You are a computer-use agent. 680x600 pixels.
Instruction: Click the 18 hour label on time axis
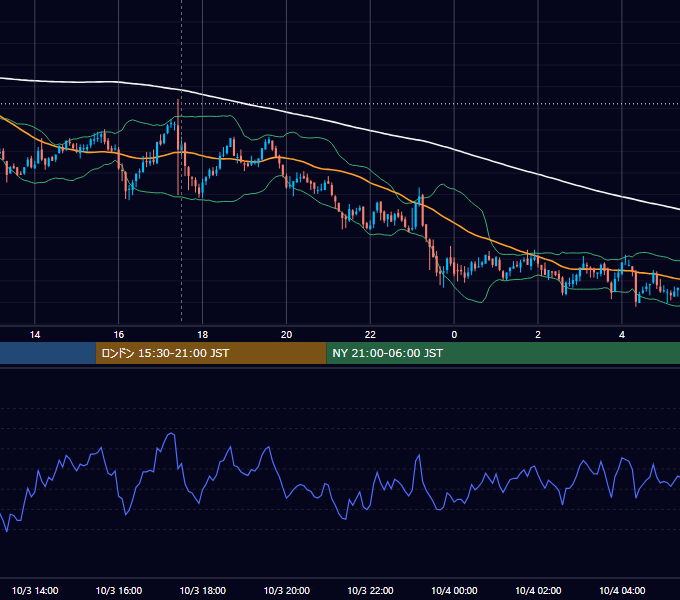point(203,335)
